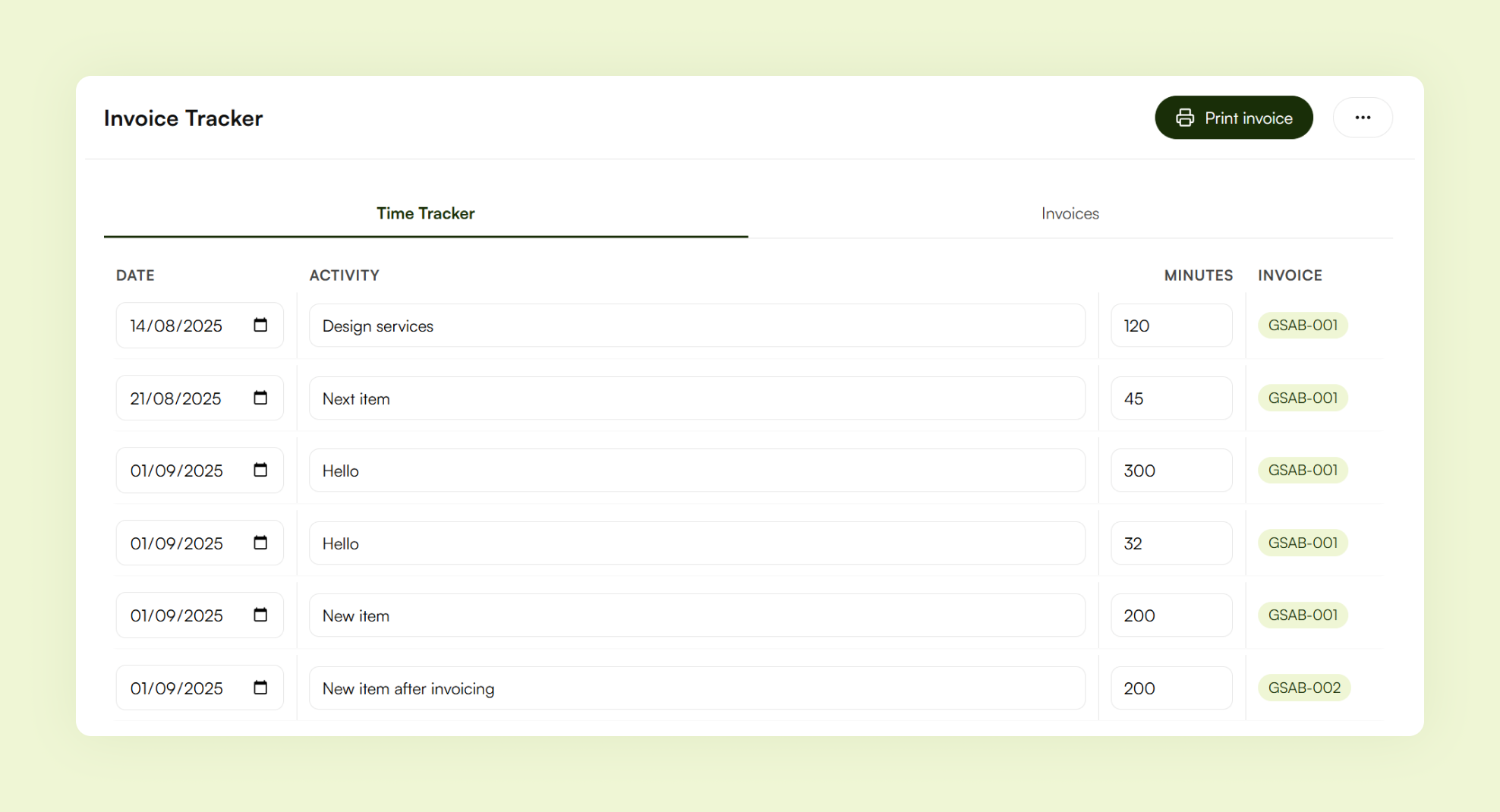Click the Hello activity field with 32 minutes
The width and height of the screenshot is (1500, 812).
pyautogui.click(x=697, y=543)
